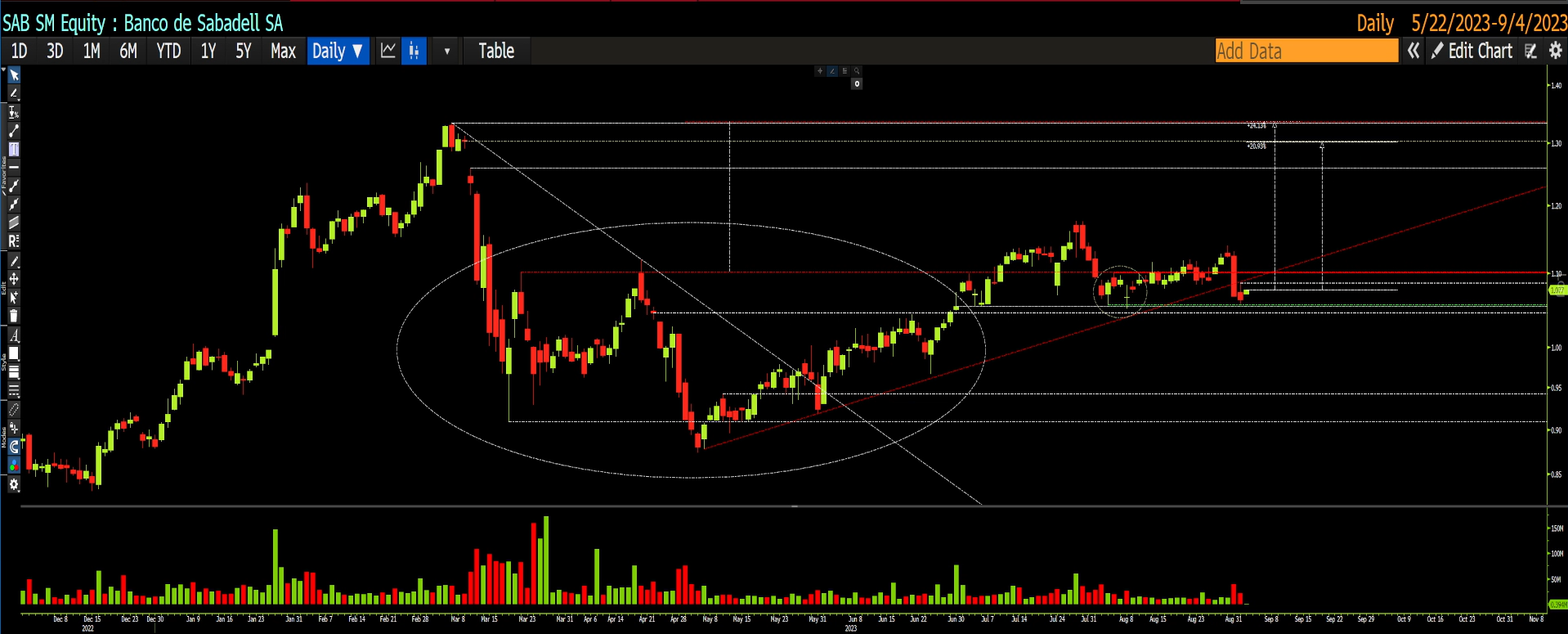Click the green 1.077 last price tag
1568x634 pixels.
tap(1557, 290)
